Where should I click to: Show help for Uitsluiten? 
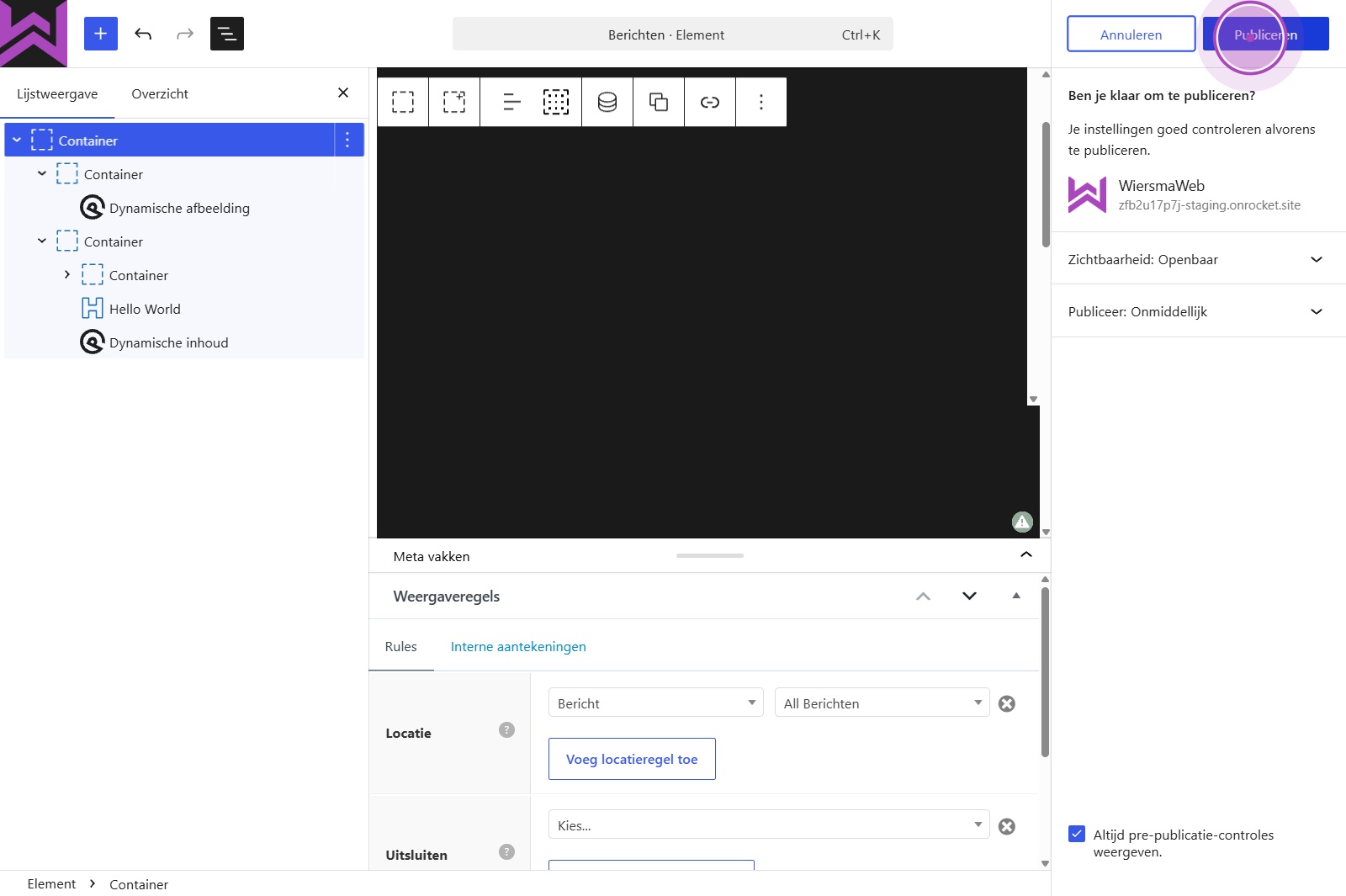(x=506, y=851)
